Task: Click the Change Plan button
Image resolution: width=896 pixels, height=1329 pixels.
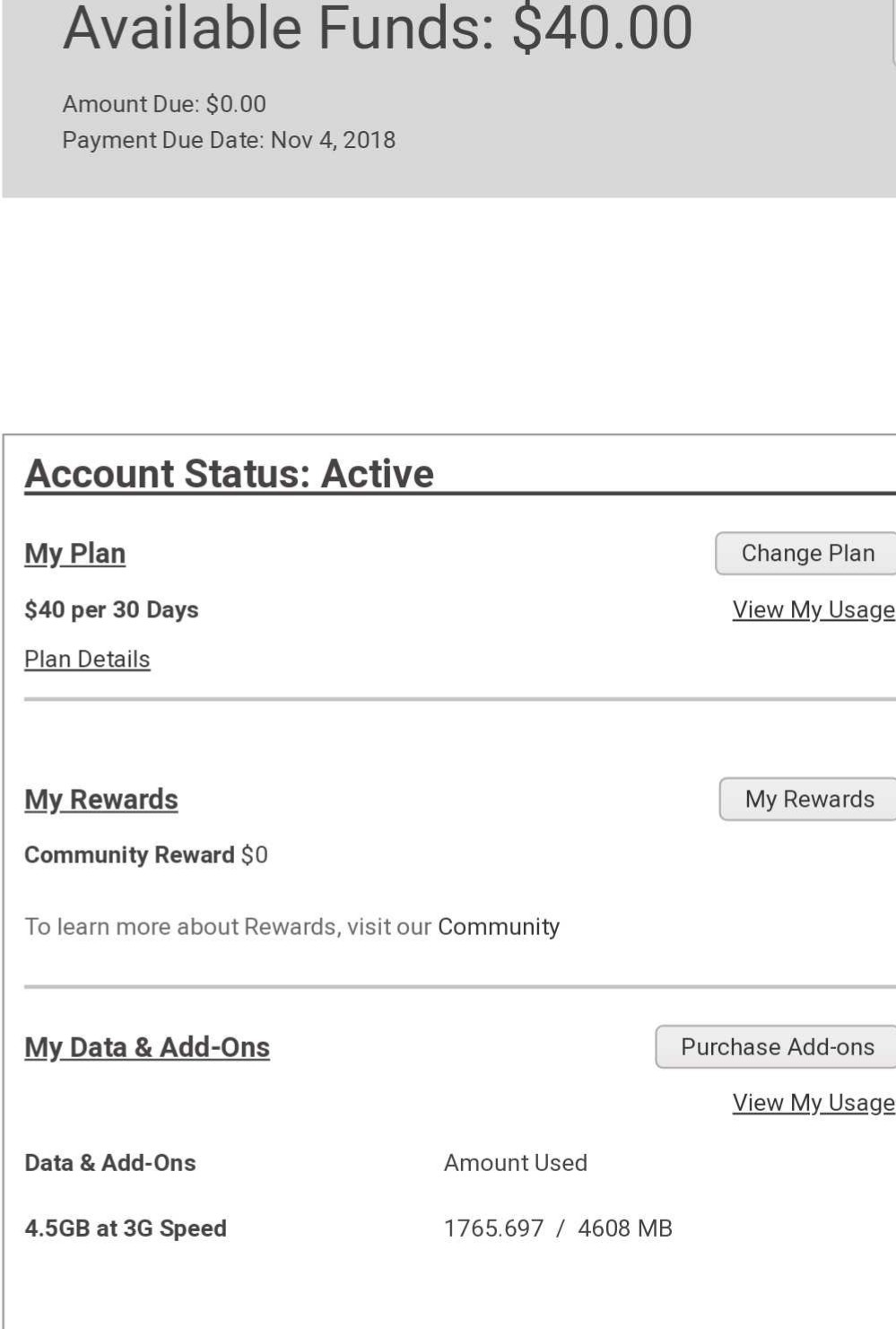Action: pyautogui.click(x=807, y=554)
